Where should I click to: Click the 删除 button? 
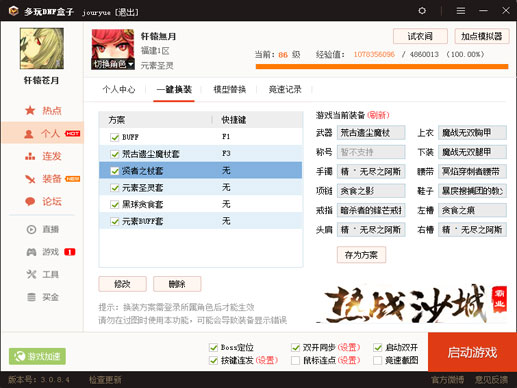pyautogui.click(x=177, y=284)
